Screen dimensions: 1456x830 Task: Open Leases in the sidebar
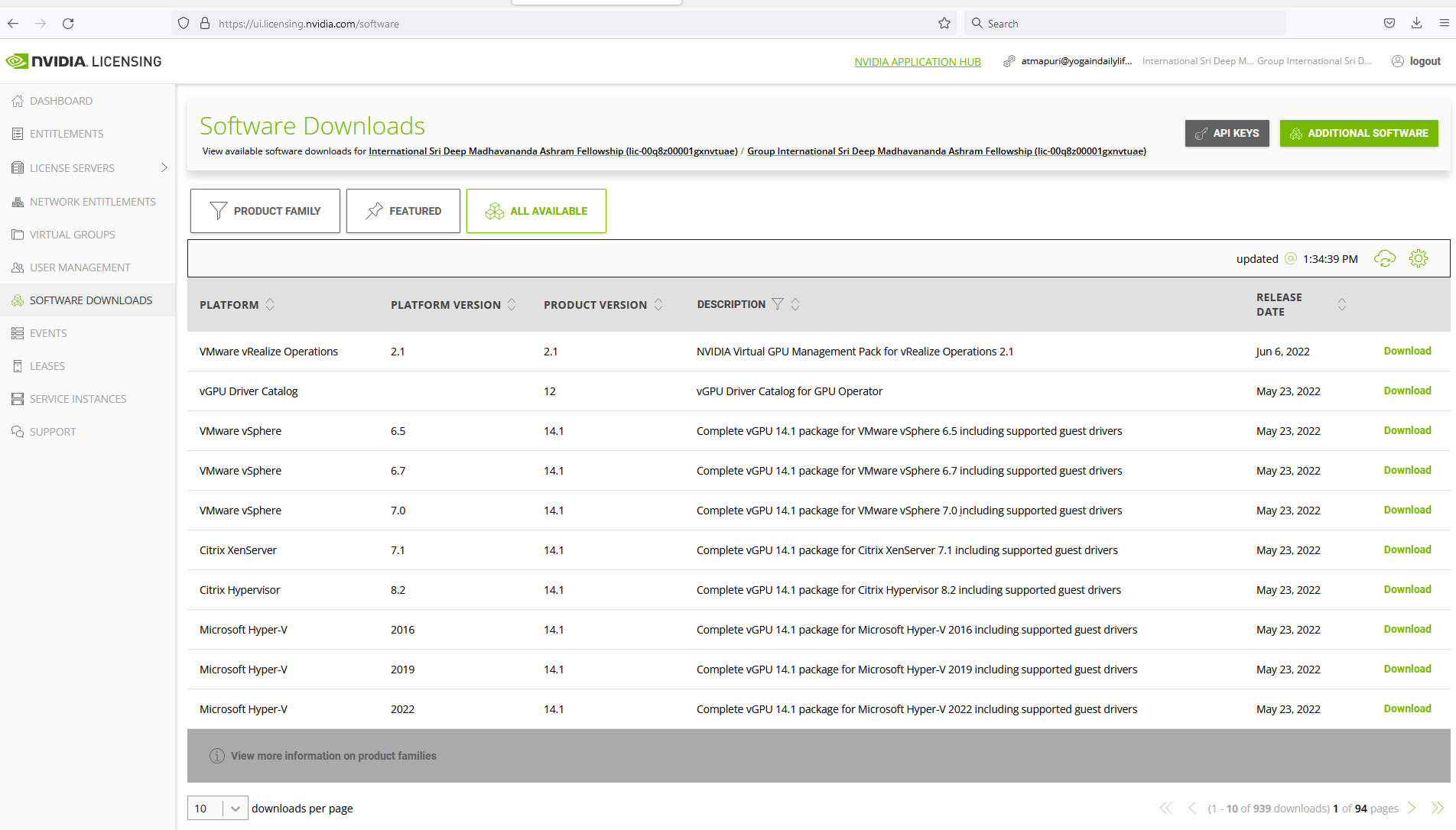click(x=47, y=366)
